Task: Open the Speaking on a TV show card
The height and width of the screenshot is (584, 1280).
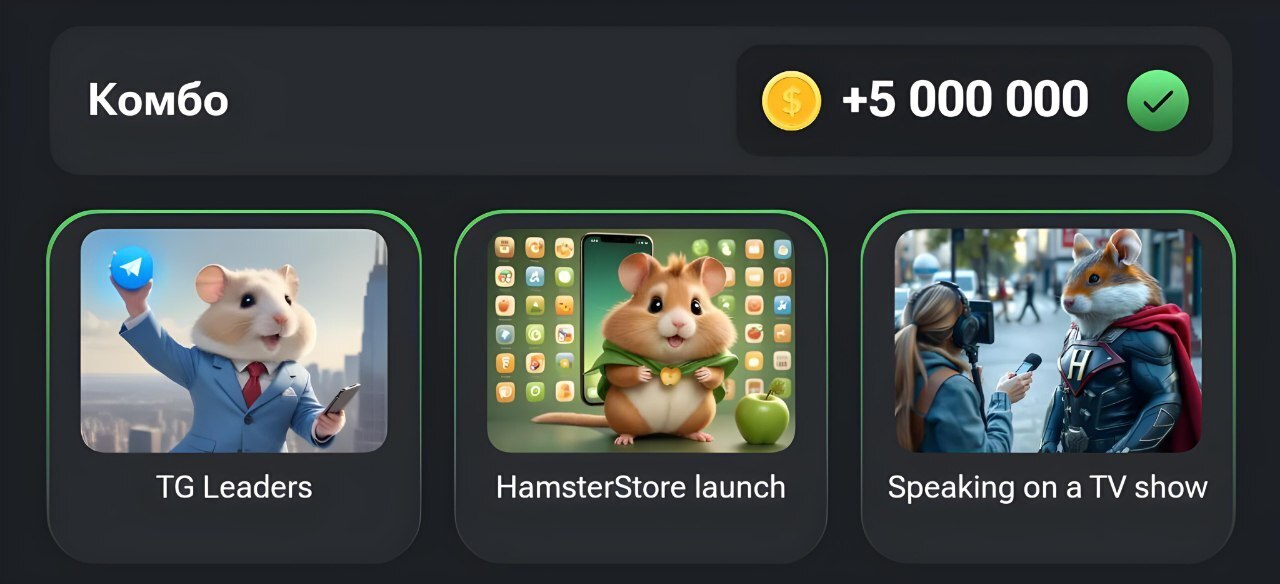Action: [x=1048, y=387]
